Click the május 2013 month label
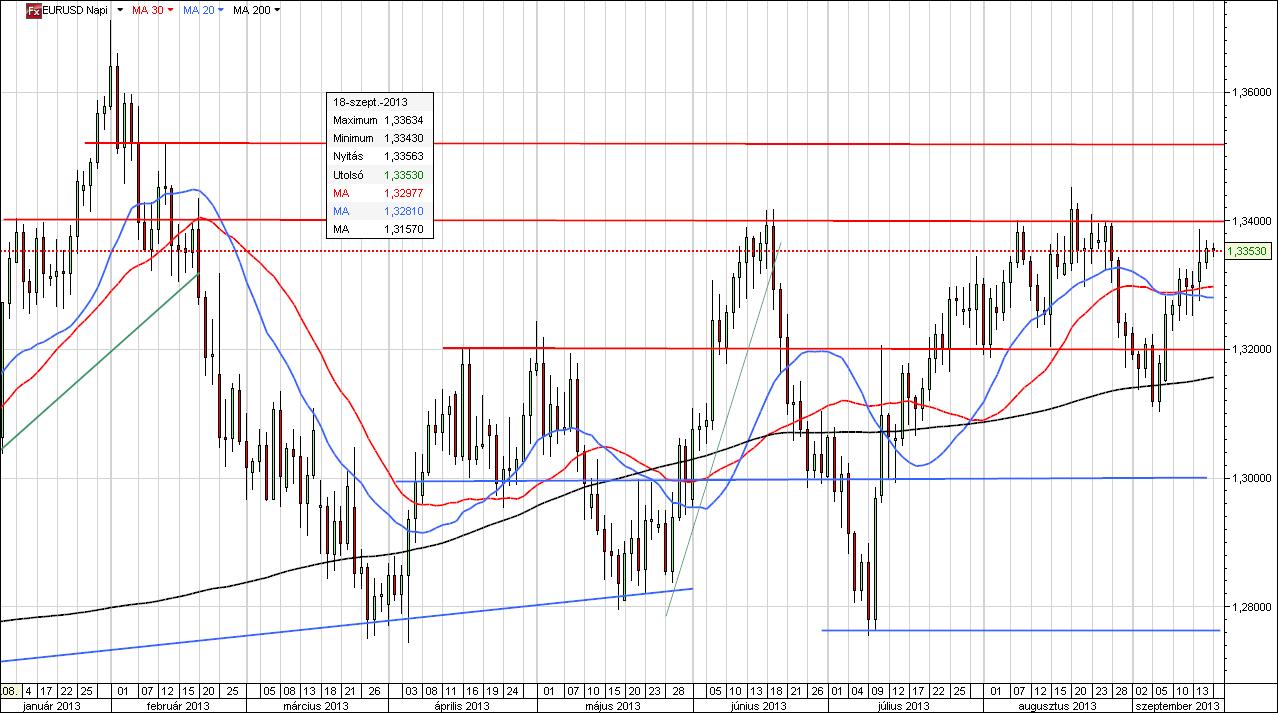Viewport: 1278px width, 713px height. [611, 705]
